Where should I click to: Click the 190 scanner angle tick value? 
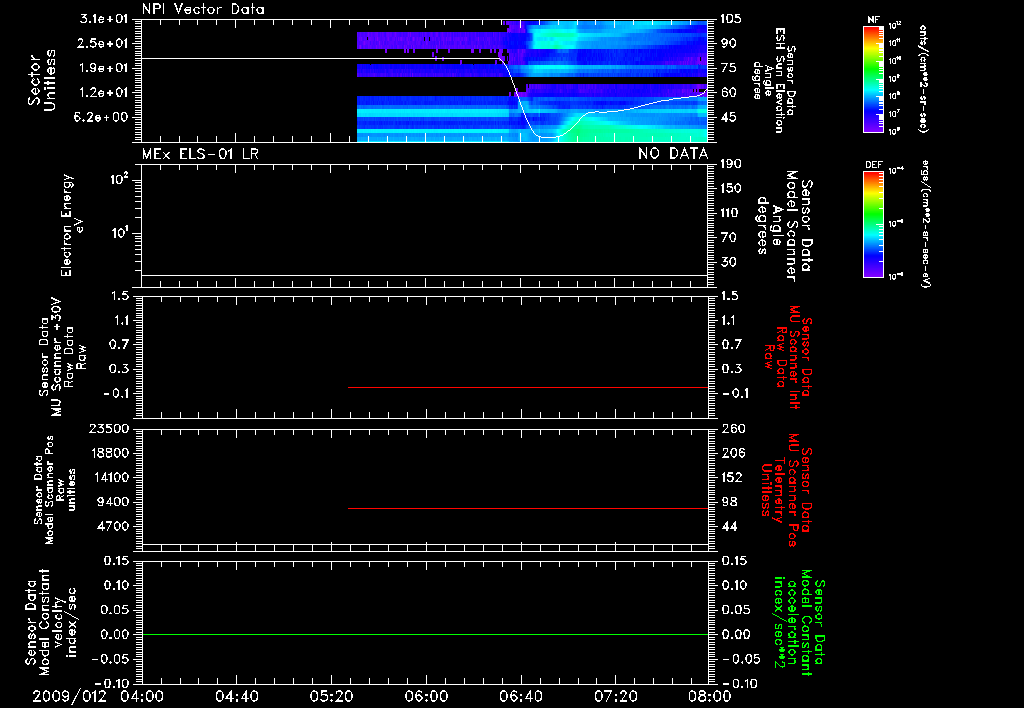click(x=731, y=164)
